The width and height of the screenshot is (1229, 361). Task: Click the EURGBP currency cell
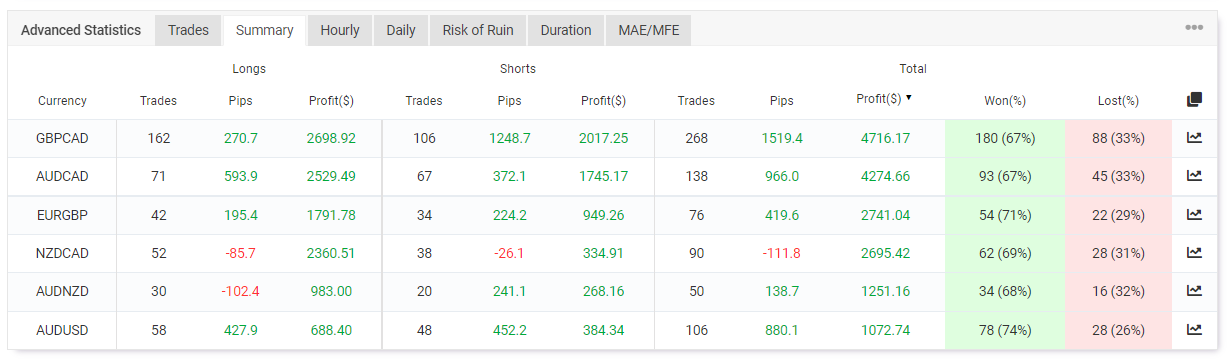(62, 214)
